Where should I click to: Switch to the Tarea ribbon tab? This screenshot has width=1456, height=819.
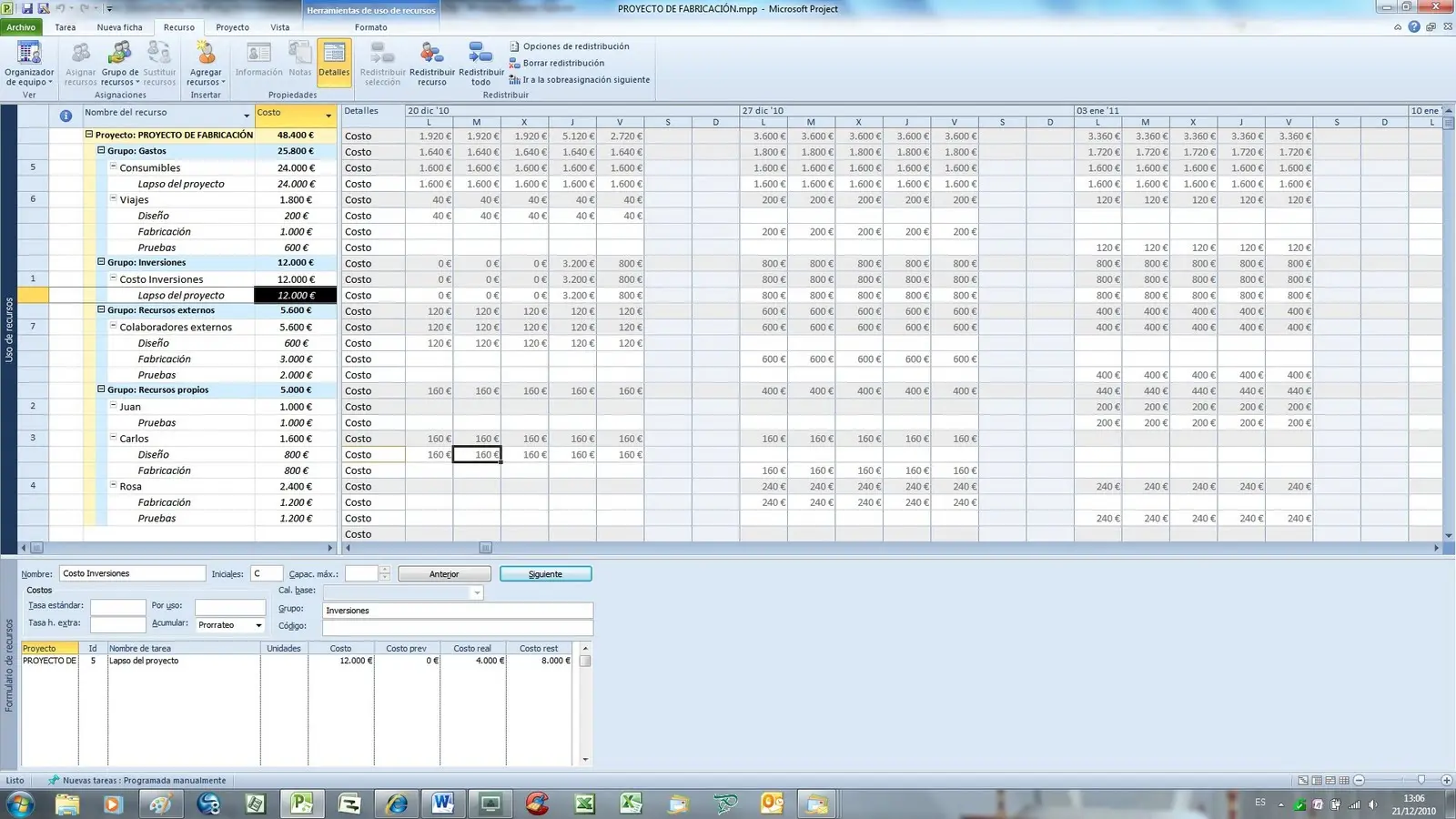pos(66,27)
